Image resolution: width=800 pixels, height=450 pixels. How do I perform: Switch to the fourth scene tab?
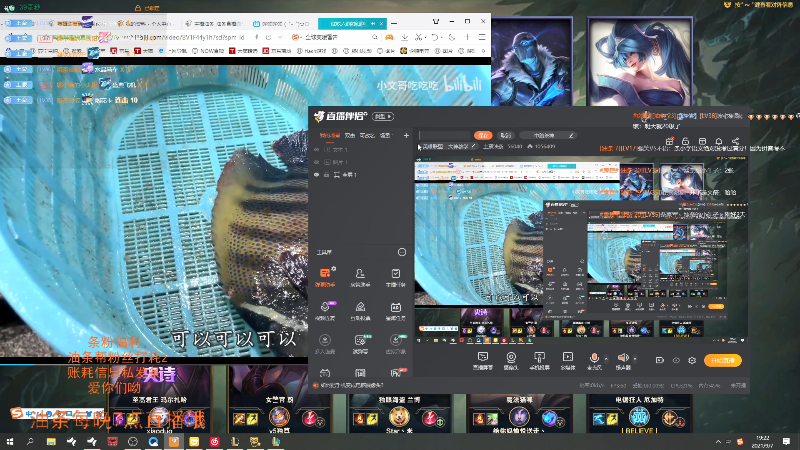point(385,135)
